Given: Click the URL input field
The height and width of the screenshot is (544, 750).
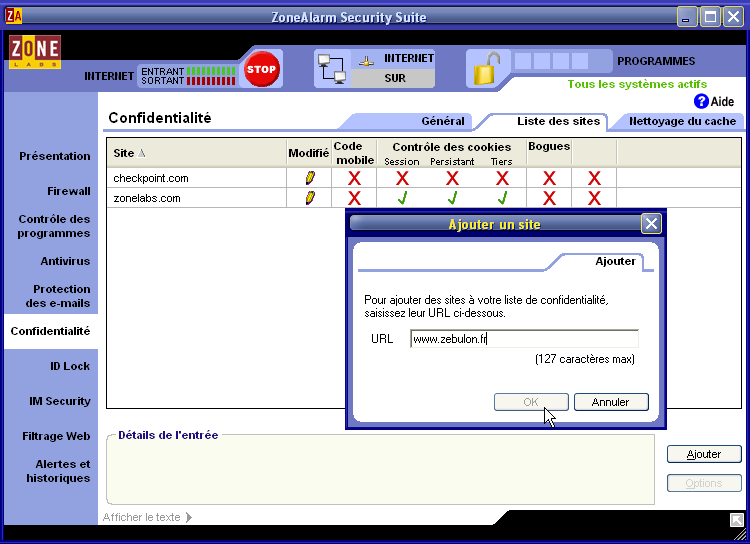Looking at the screenshot, I should coord(524,339).
